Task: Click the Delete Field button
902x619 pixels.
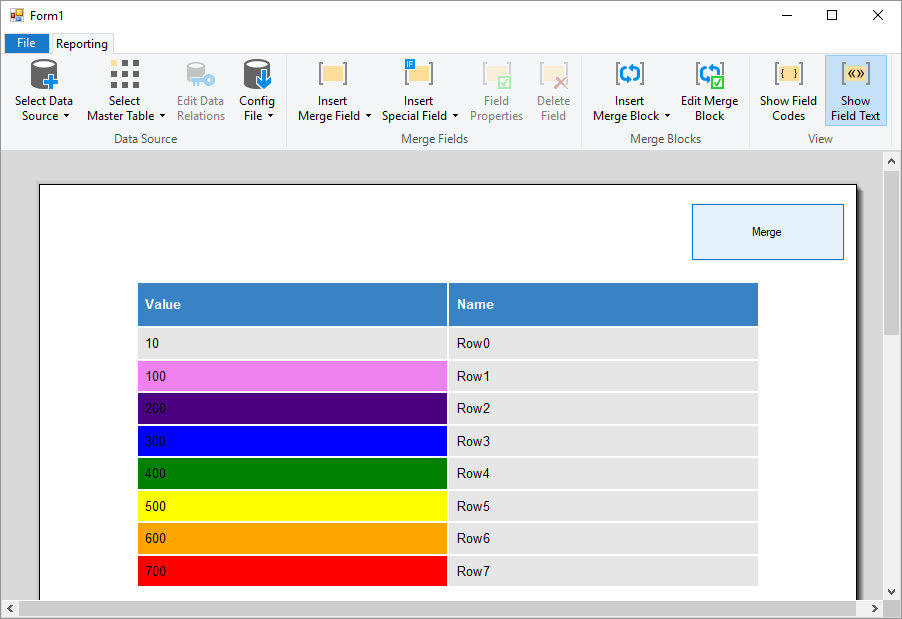Action: pyautogui.click(x=553, y=91)
